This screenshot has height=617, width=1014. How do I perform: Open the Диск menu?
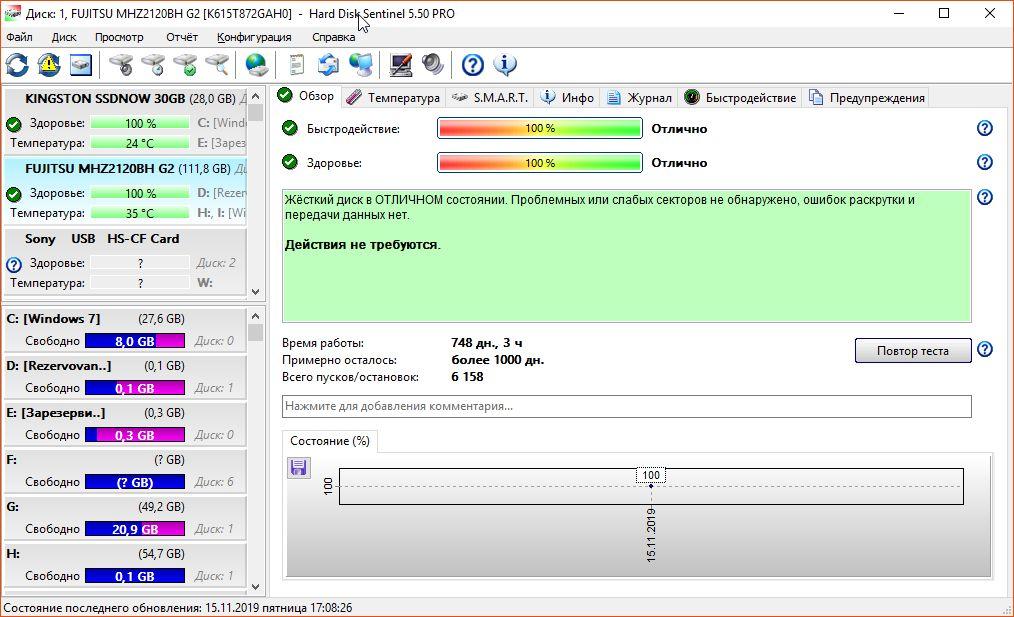[64, 37]
